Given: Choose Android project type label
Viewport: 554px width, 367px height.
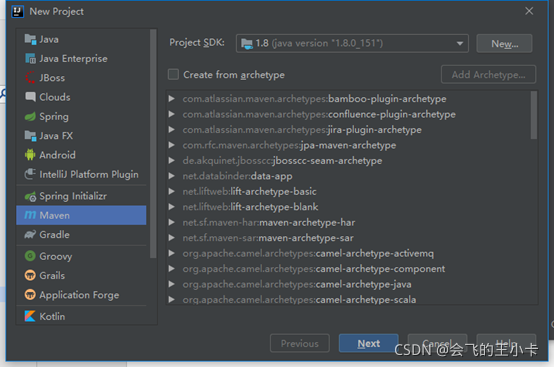Looking at the screenshot, I should pos(57,155).
